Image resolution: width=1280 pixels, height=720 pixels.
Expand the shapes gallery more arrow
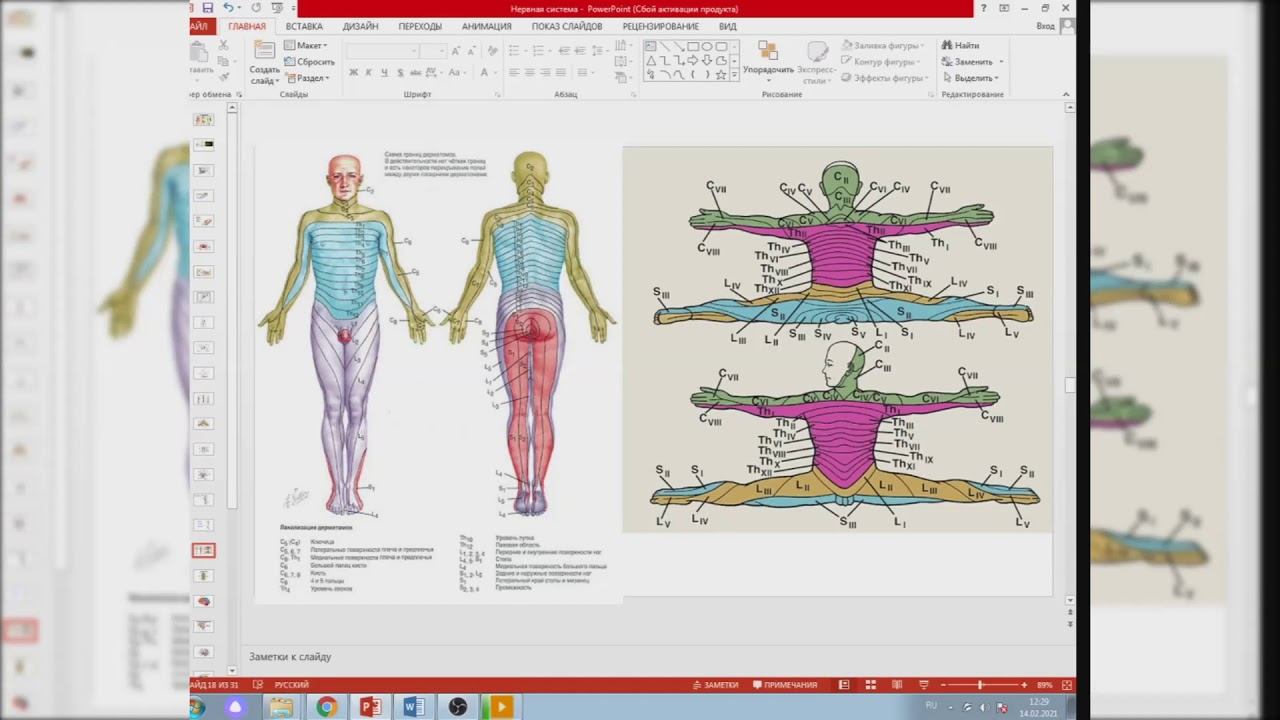pyautogui.click(x=734, y=75)
